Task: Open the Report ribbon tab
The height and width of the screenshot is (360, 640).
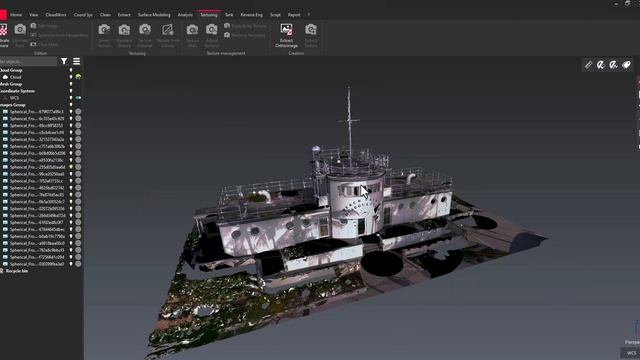Action: pyautogui.click(x=294, y=15)
